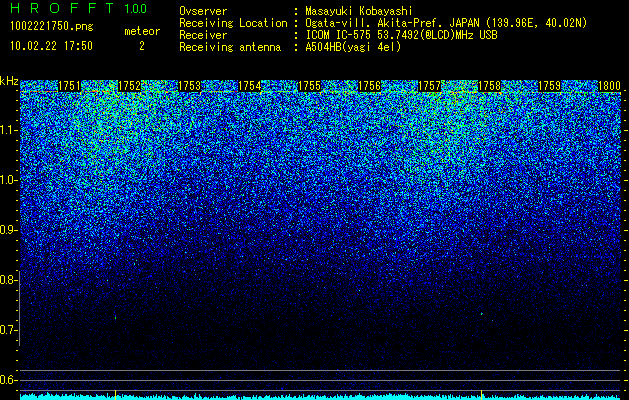Screen dimensions: 629x400
Task: Click the yellow meteor tick below 1752
Action: click(x=116, y=394)
